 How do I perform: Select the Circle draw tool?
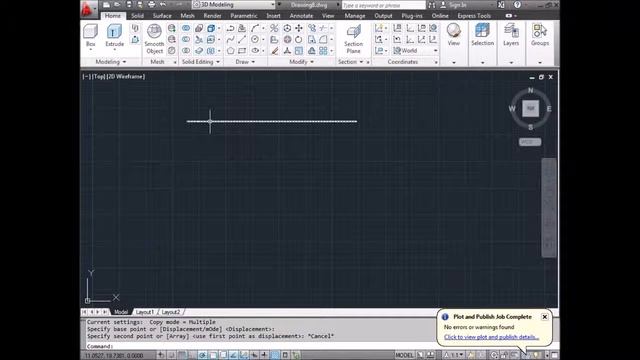[255, 40]
